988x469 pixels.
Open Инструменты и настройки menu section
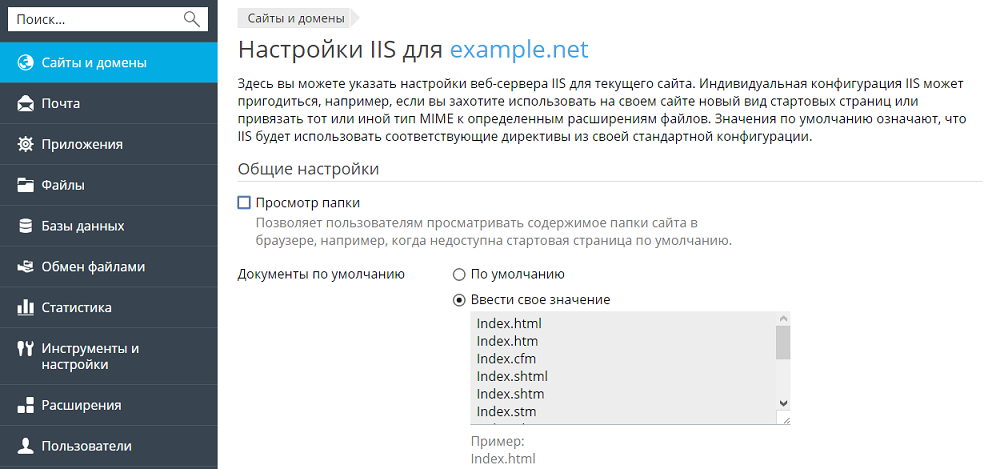(x=90, y=356)
